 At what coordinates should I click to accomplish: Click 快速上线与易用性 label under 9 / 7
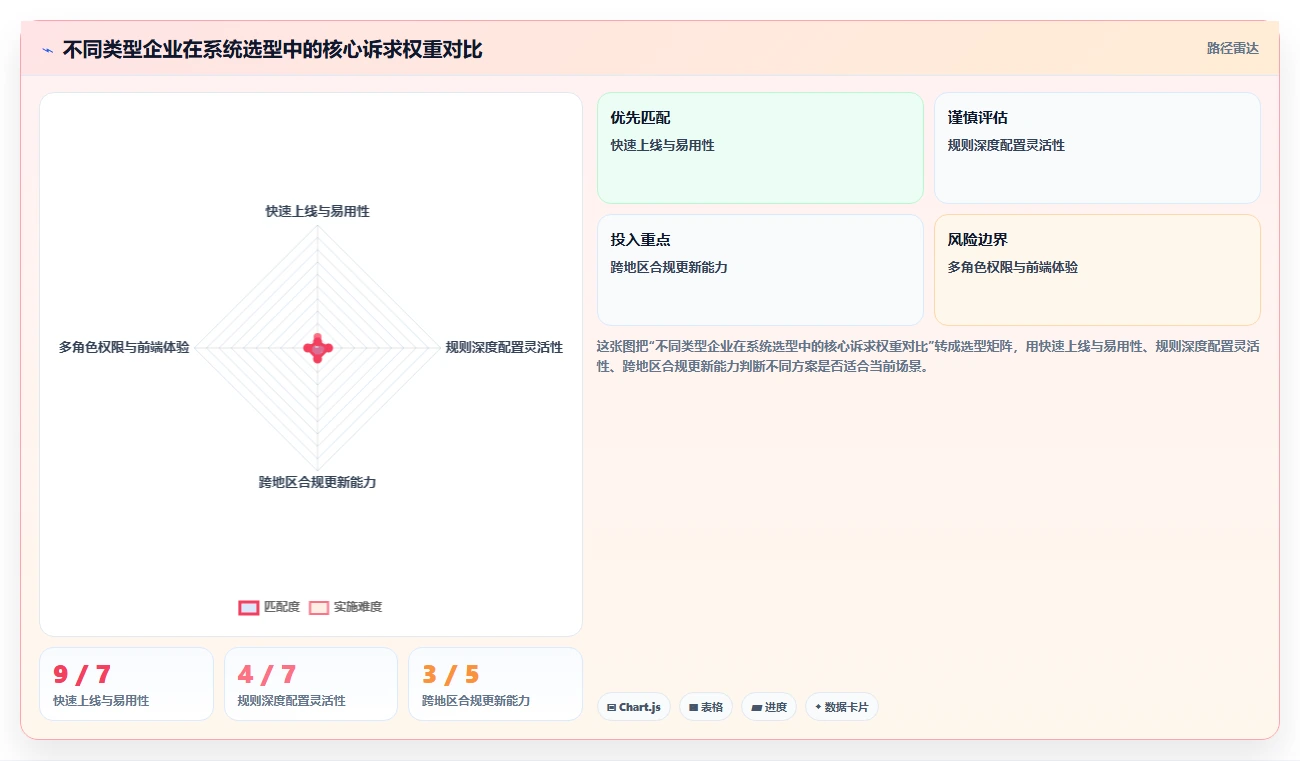(101, 701)
